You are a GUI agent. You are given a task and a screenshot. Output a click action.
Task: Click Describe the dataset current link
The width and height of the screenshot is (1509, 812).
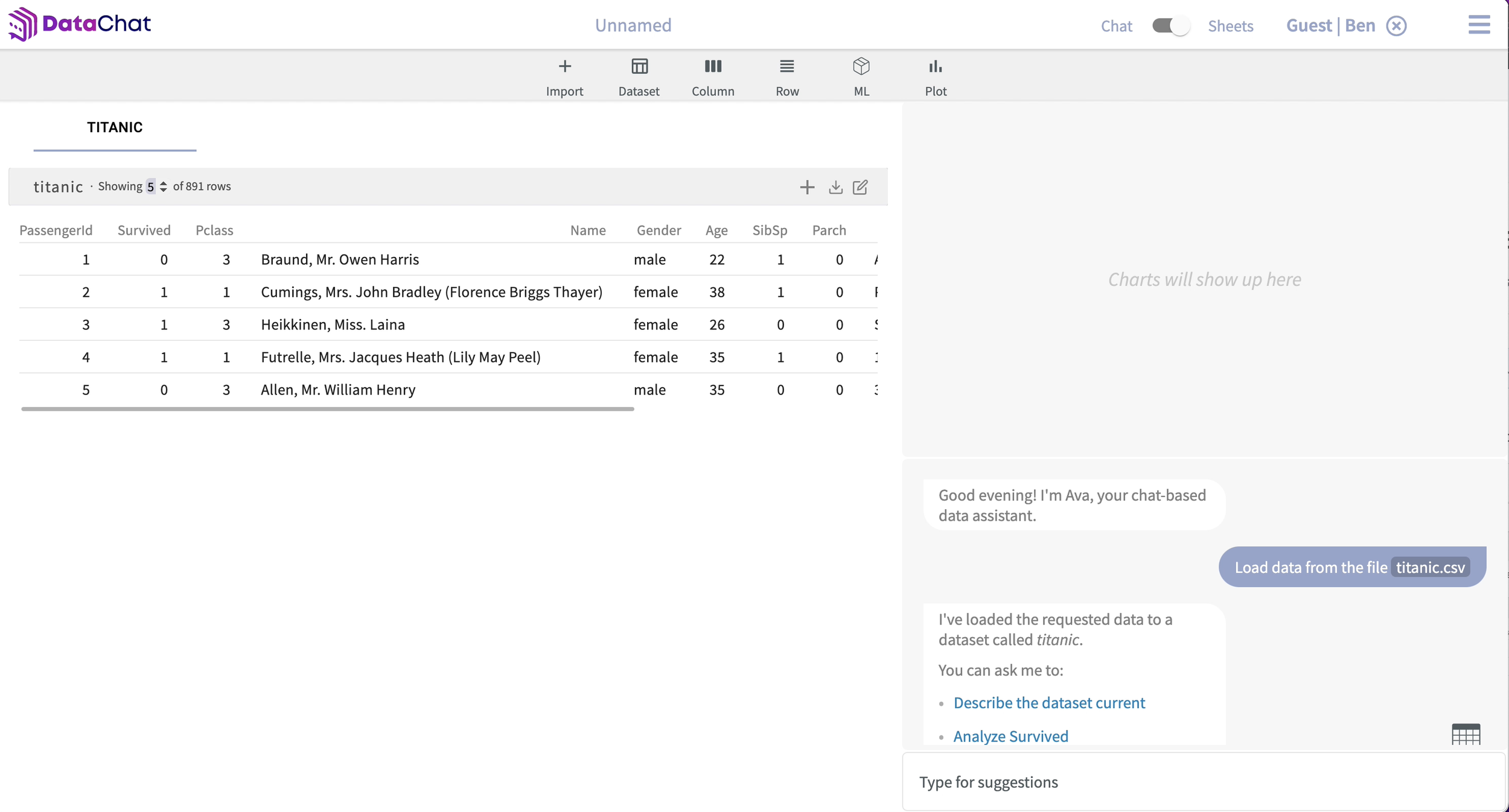coord(1049,703)
